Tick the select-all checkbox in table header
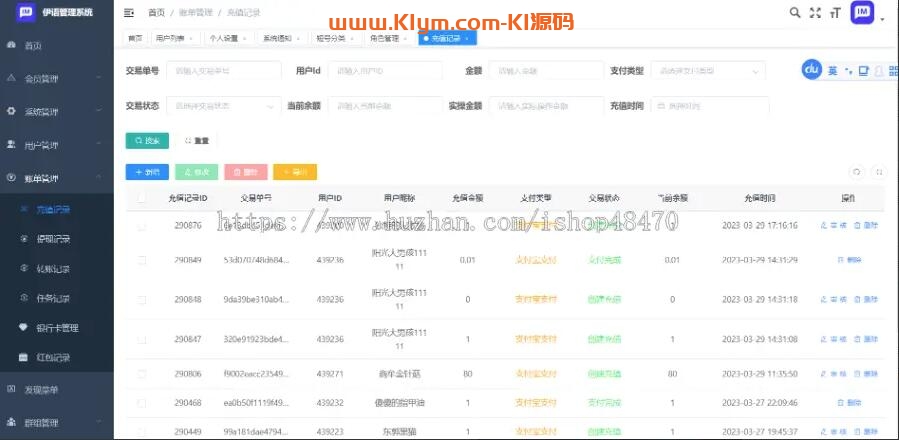 point(141,198)
